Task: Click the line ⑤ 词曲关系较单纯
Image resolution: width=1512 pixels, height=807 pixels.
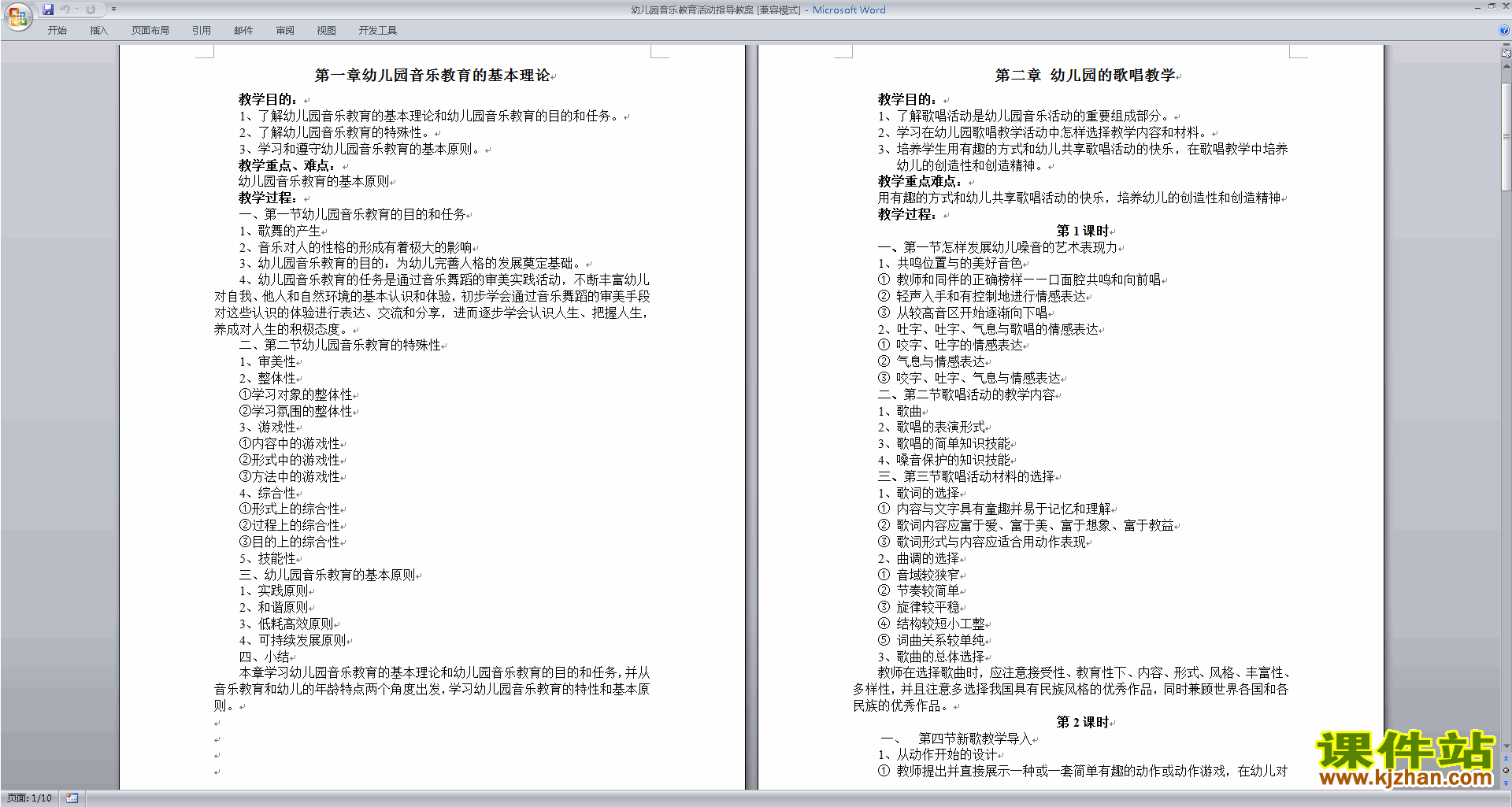Action: [932, 640]
